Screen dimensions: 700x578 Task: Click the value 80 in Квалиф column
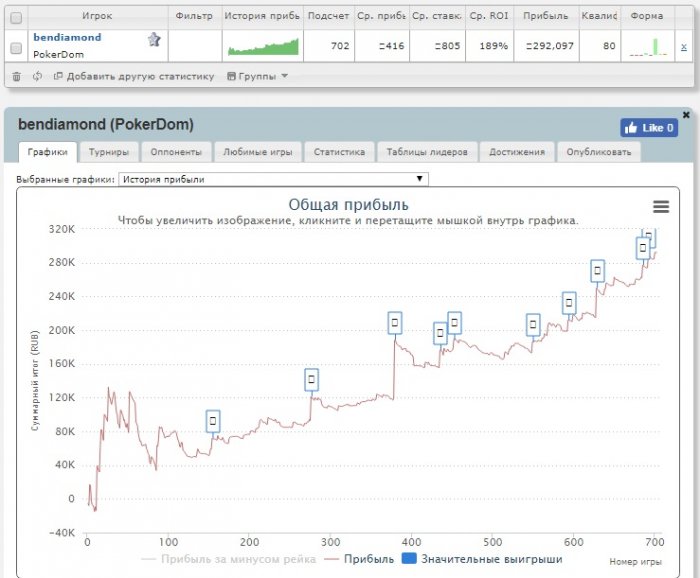[609, 46]
